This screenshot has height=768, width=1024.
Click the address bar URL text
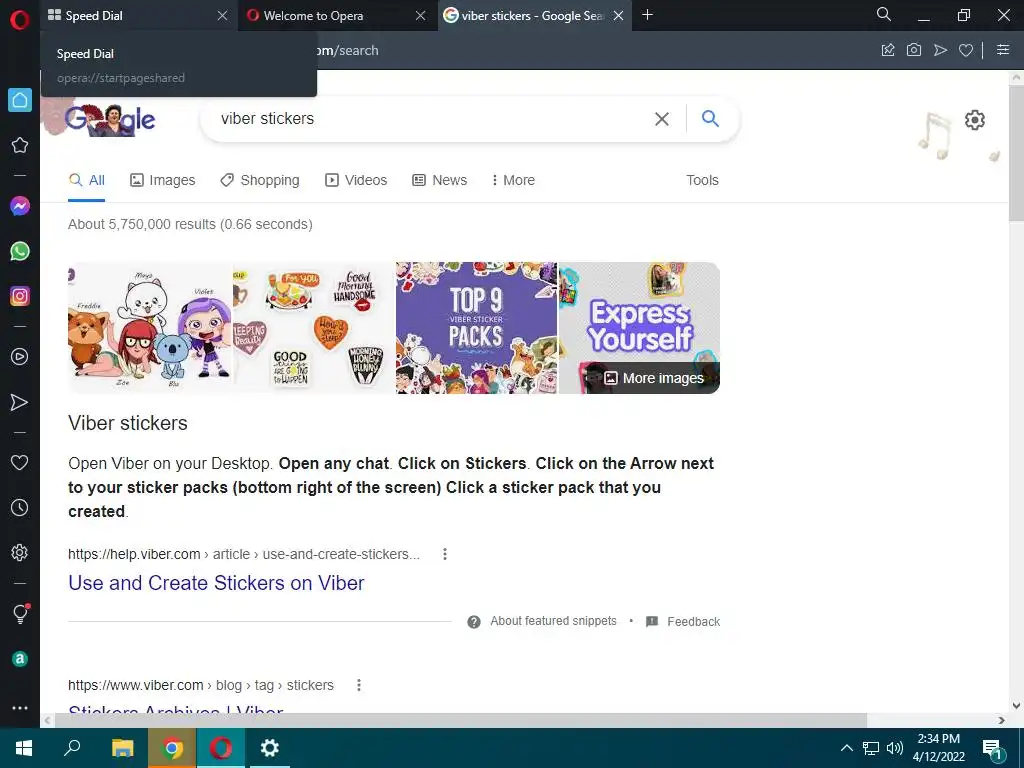pyautogui.click(x=347, y=50)
